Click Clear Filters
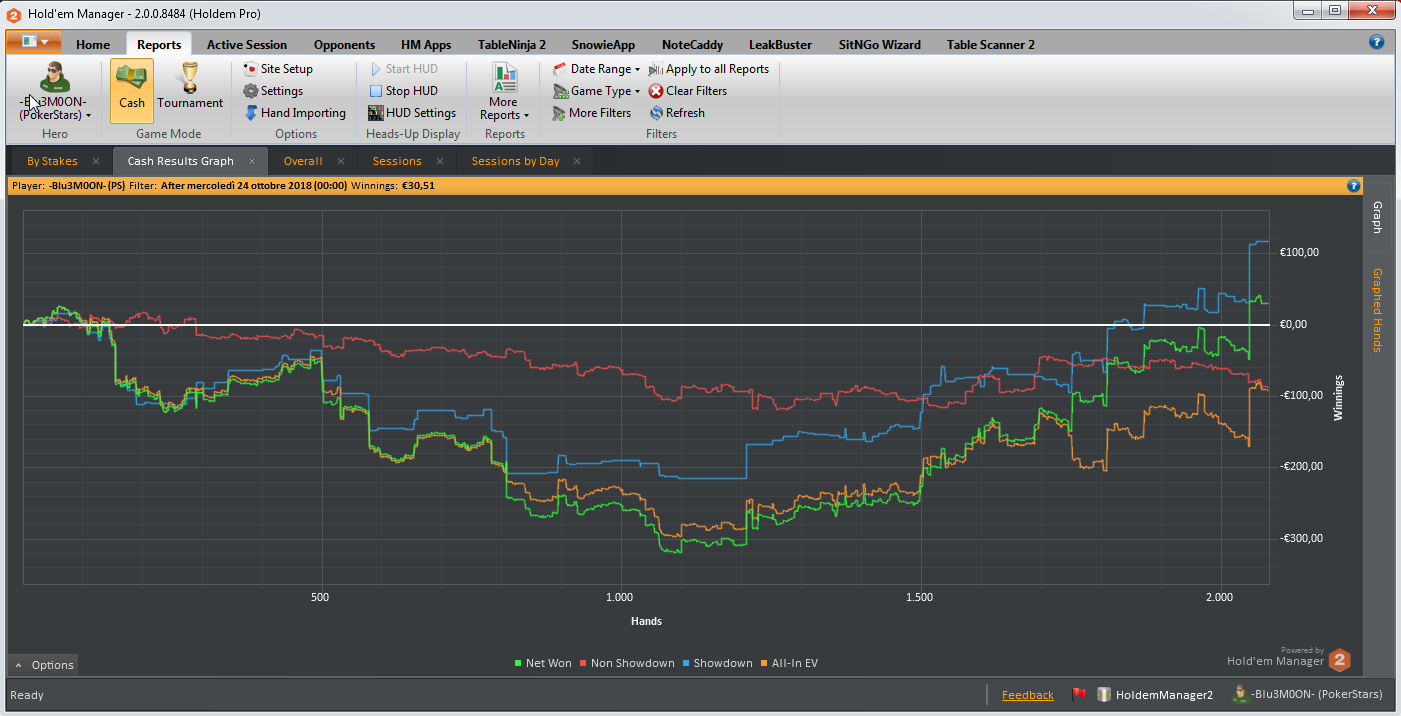The image size is (1401, 716). pyautogui.click(x=688, y=91)
